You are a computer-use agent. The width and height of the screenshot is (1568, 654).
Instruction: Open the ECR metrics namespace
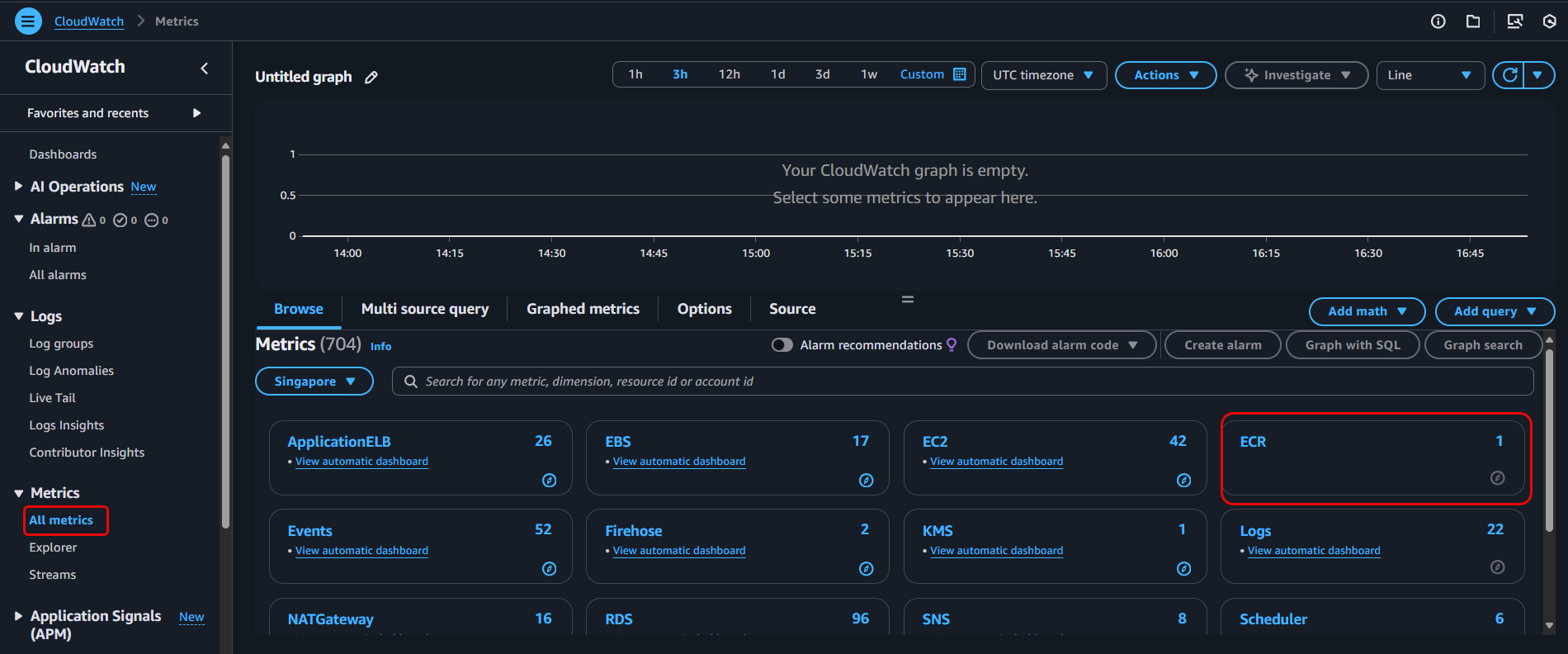coord(1253,442)
